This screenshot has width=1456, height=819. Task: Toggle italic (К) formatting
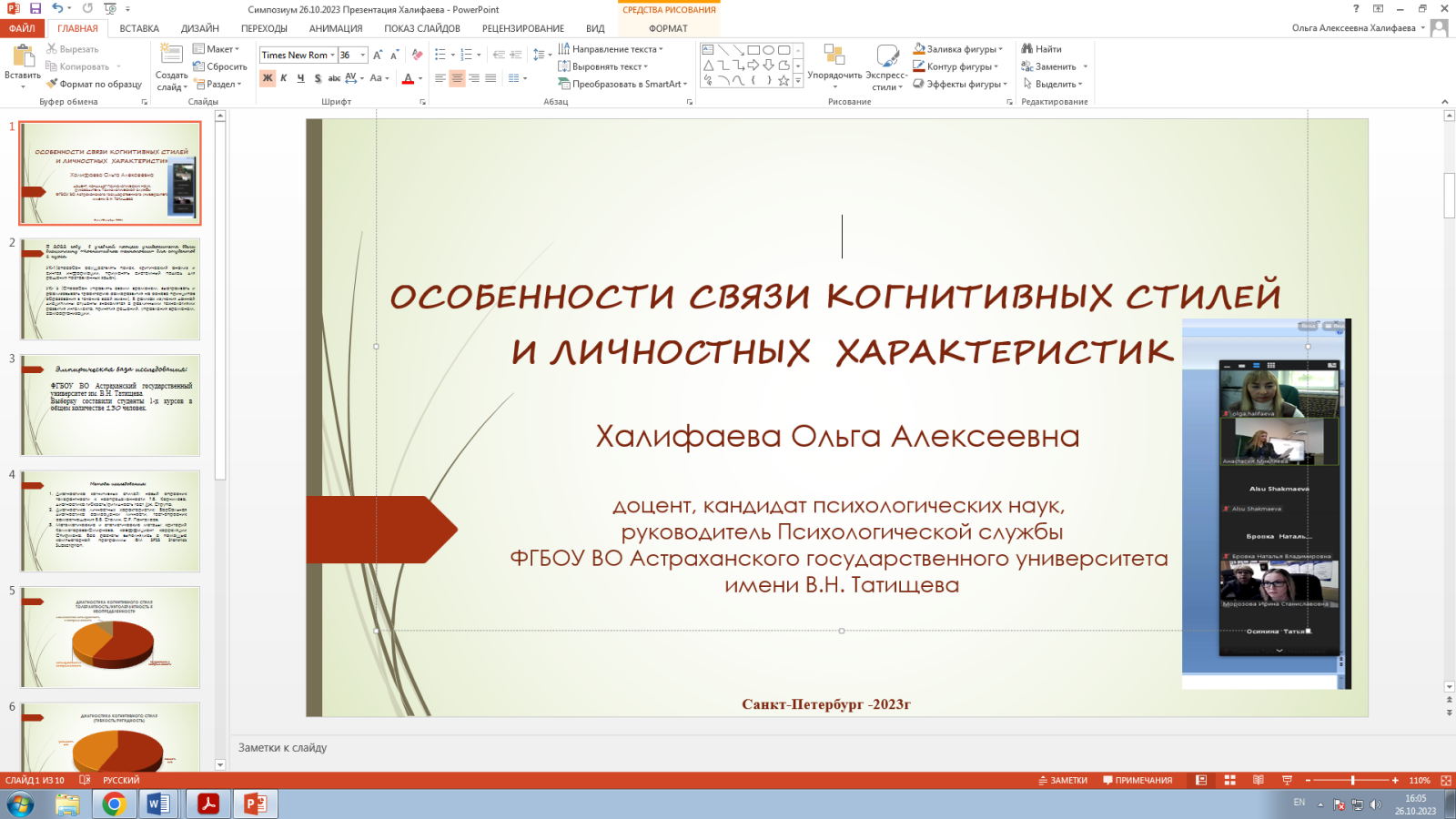(284, 78)
